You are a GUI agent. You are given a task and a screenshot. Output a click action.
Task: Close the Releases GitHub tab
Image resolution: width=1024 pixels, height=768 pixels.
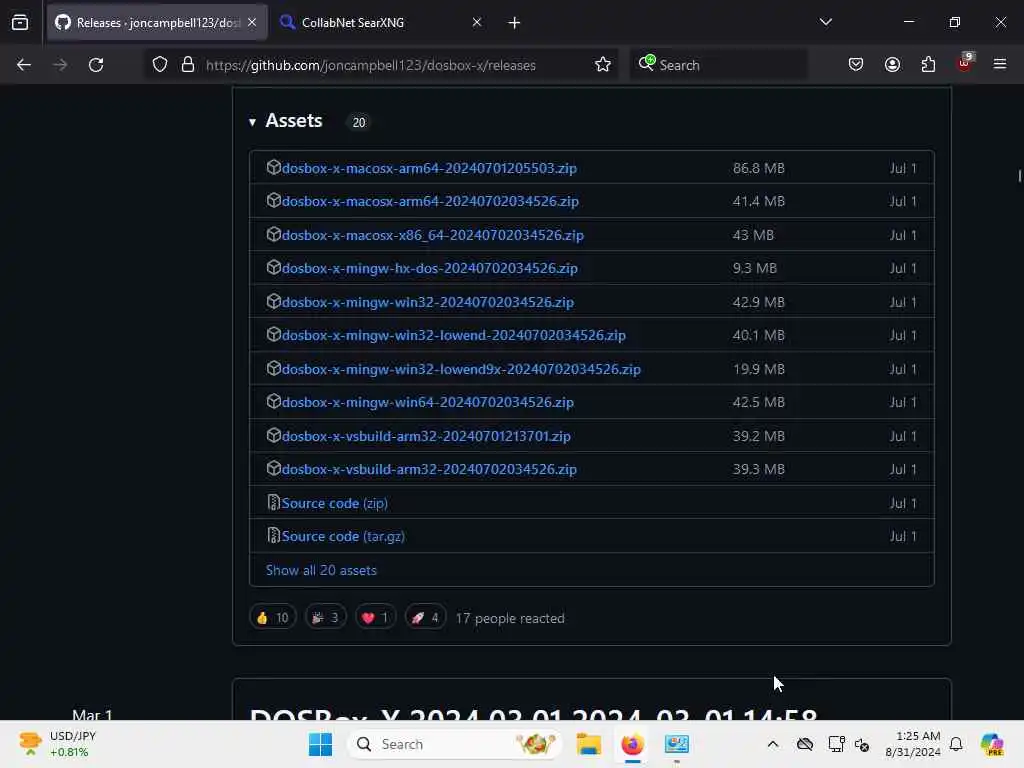tap(252, 22)
